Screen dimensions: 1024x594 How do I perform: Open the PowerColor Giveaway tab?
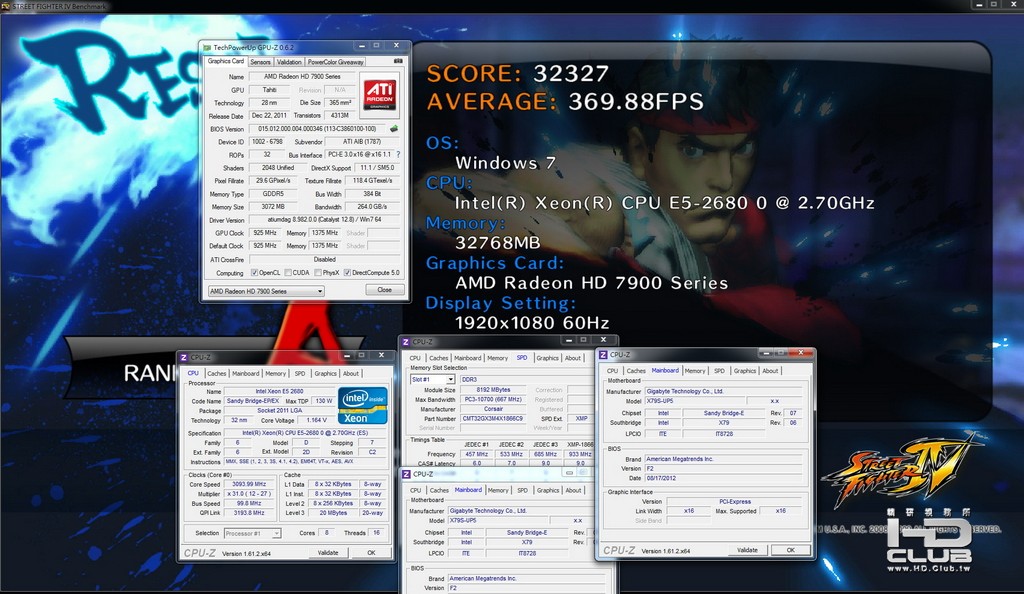(335, 62)
